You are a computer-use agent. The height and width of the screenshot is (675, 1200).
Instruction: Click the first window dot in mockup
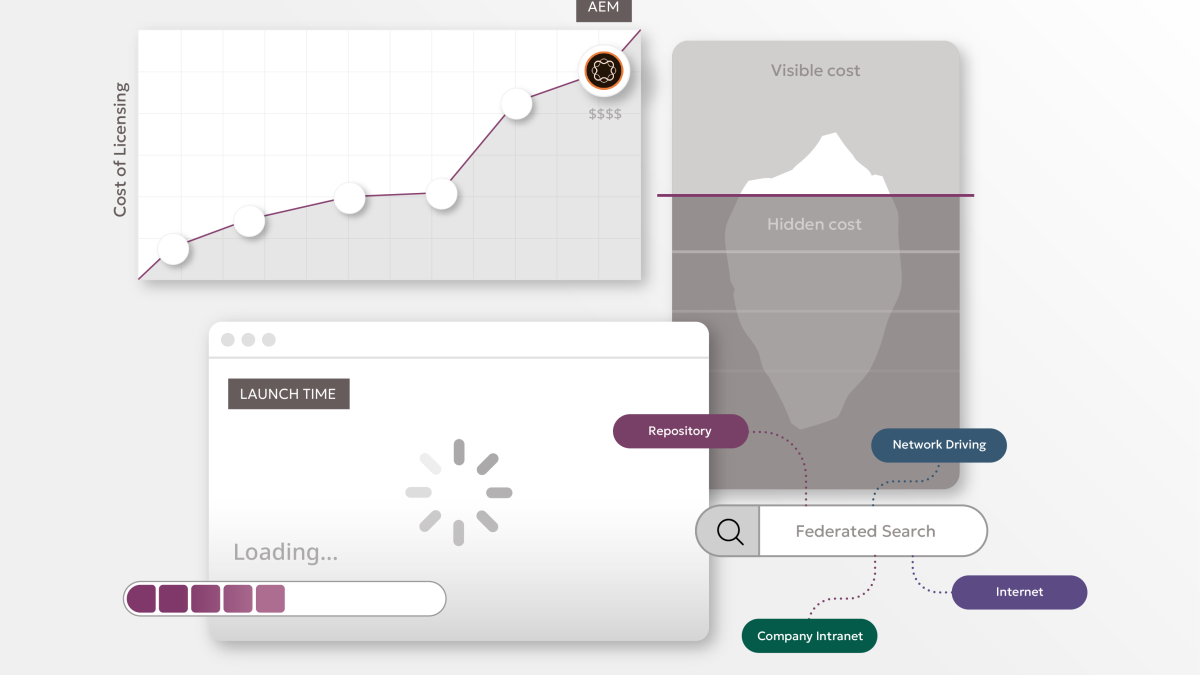point(228,340)
